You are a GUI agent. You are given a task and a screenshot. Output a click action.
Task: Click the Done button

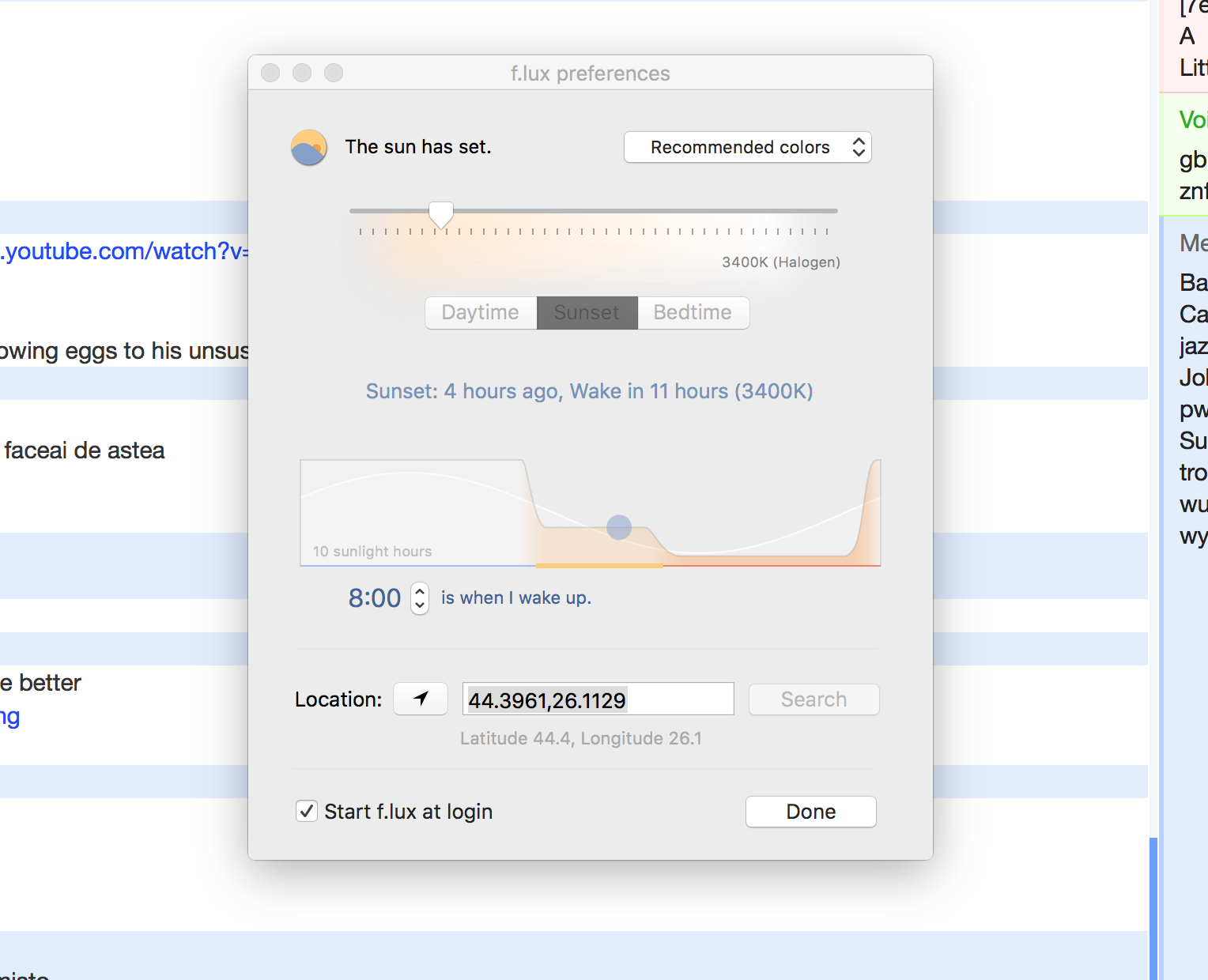click(811, 812)
